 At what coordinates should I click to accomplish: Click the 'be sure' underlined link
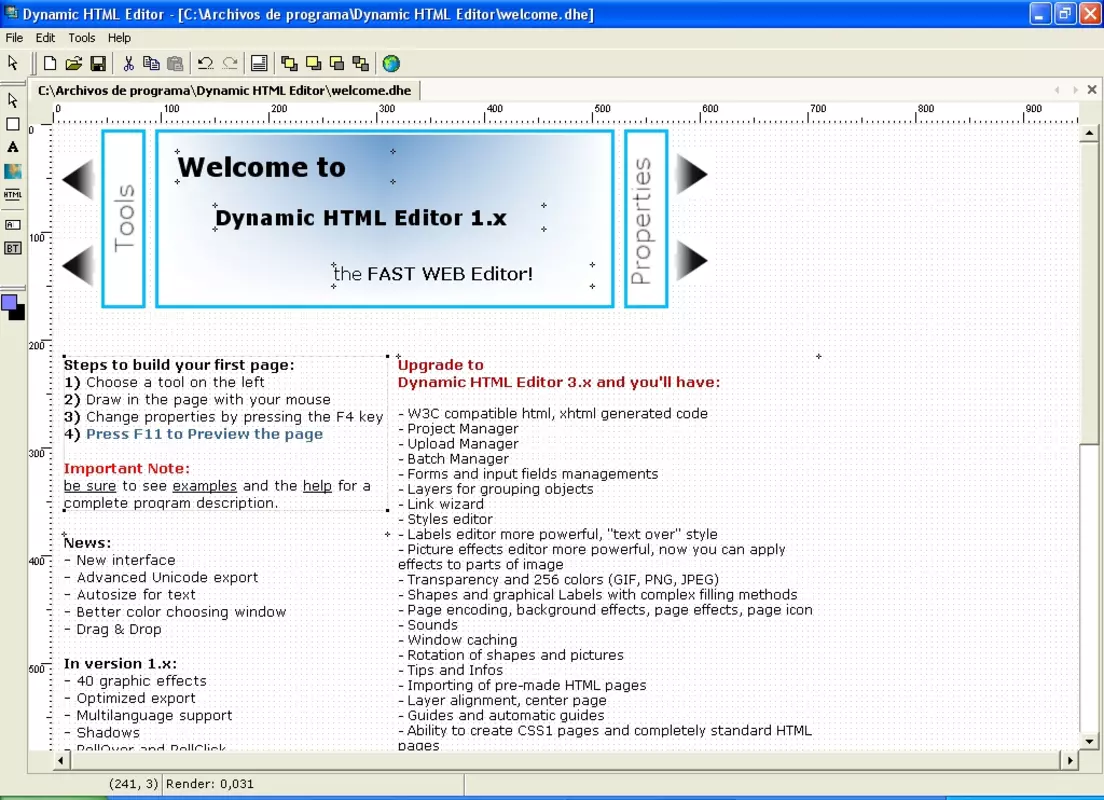pyautogui.click(x=89, y=486)
